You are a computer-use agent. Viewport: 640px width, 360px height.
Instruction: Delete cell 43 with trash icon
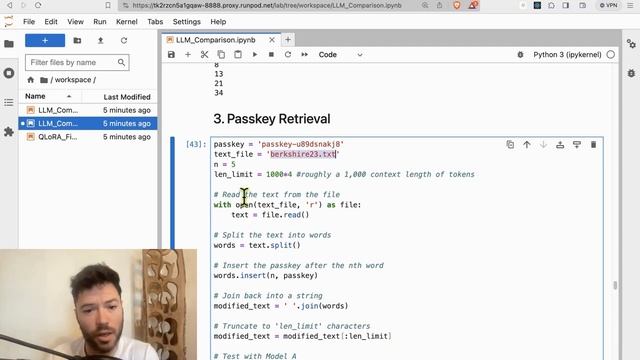[x=593, y=144]
